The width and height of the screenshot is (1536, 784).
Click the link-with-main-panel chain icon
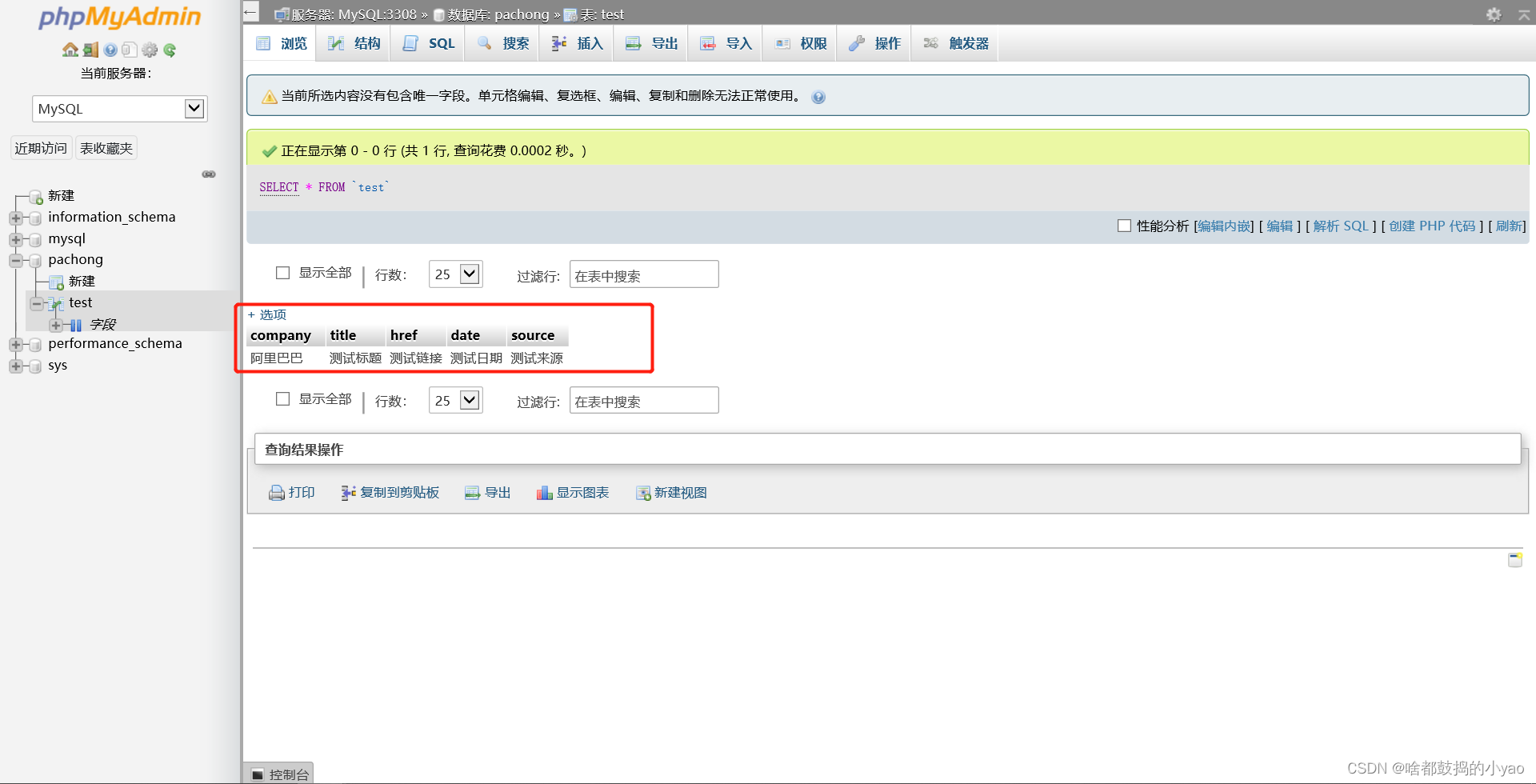[209, 174]
